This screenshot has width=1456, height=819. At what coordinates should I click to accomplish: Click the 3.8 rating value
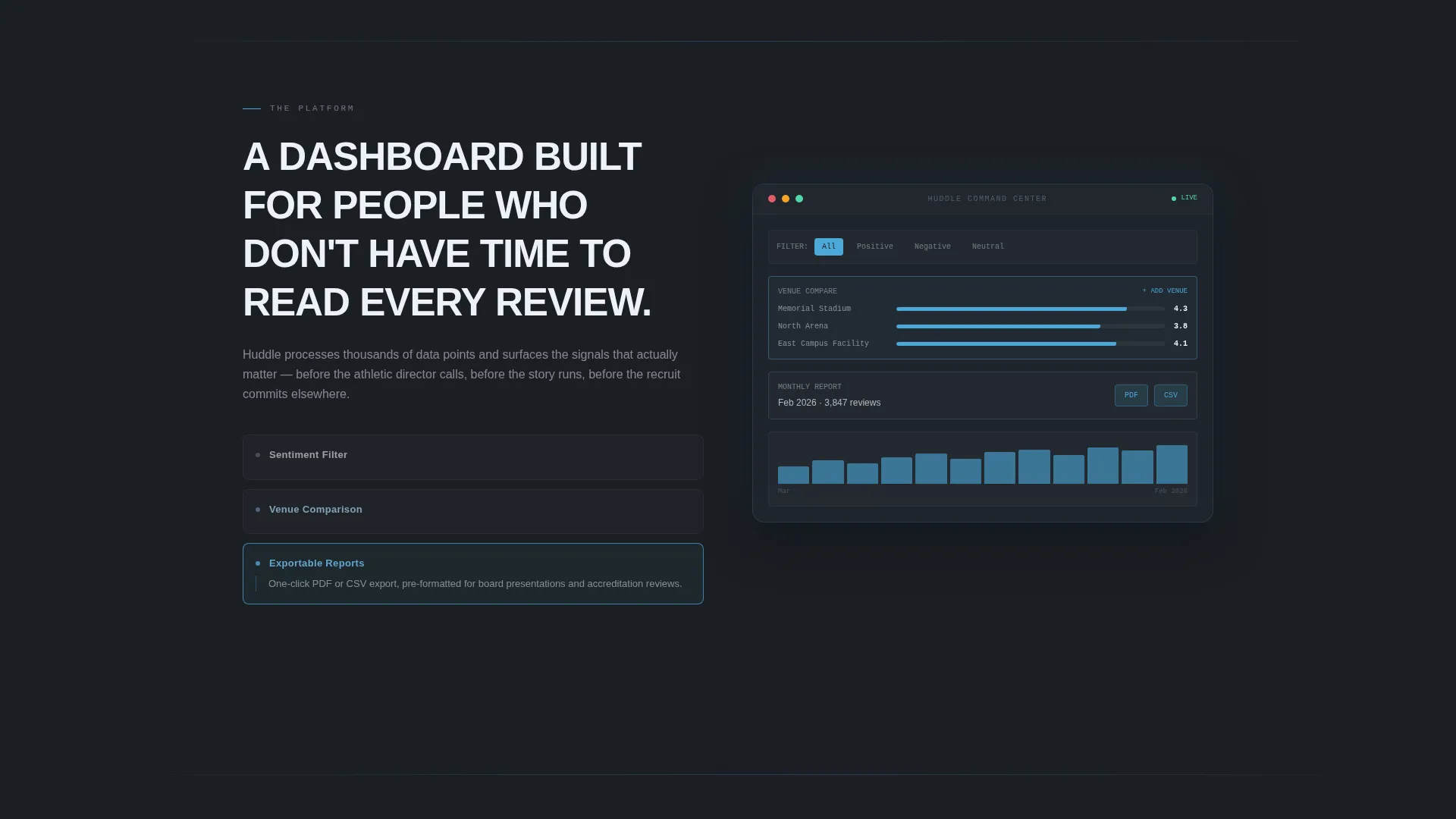1180,326
